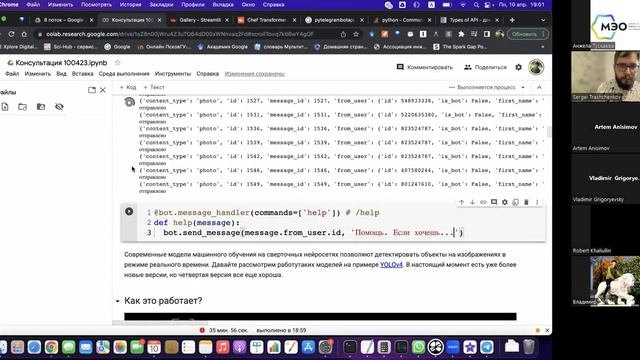Move the code cell up
The width and height of the screenshot is (640, 360).
tap(462, 202)
